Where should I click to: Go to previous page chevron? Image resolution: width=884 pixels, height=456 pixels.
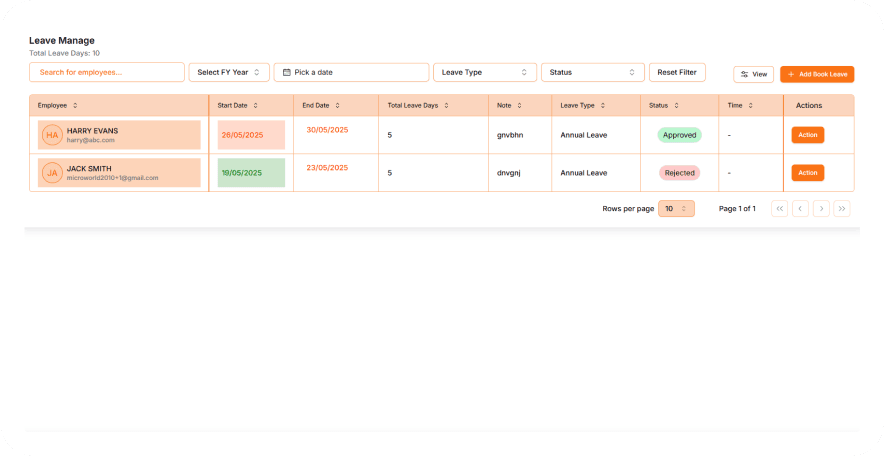click(800, 208)
